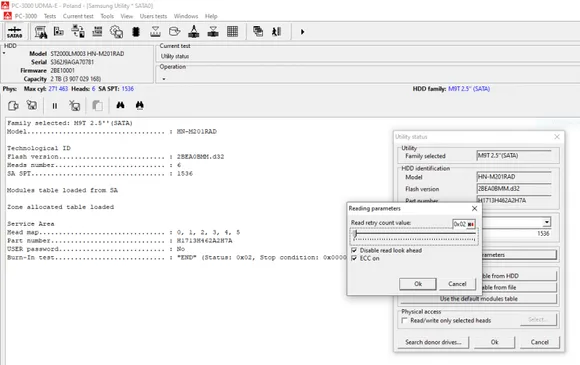Click the Select... button in Physical access

(x=538, y=320)
